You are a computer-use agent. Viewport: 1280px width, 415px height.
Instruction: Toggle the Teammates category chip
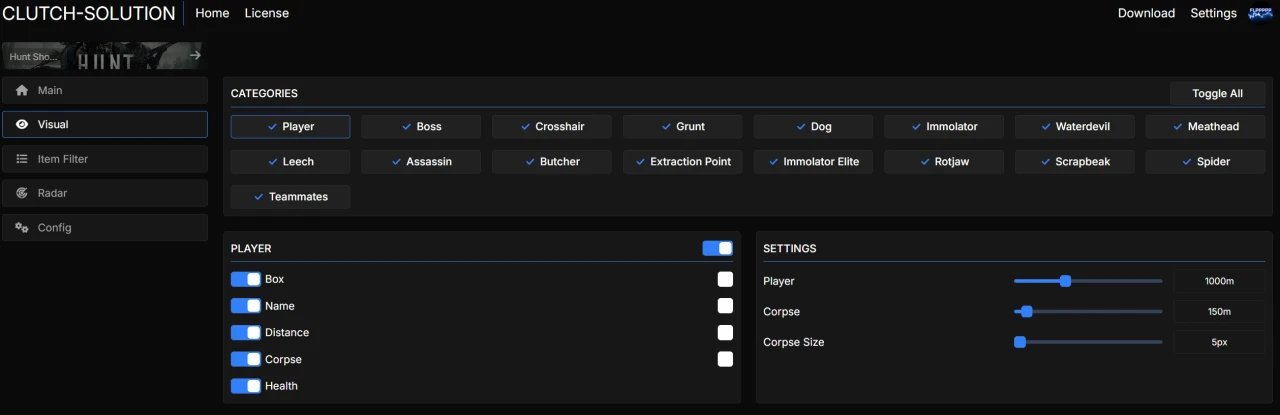tap(290, 196)
